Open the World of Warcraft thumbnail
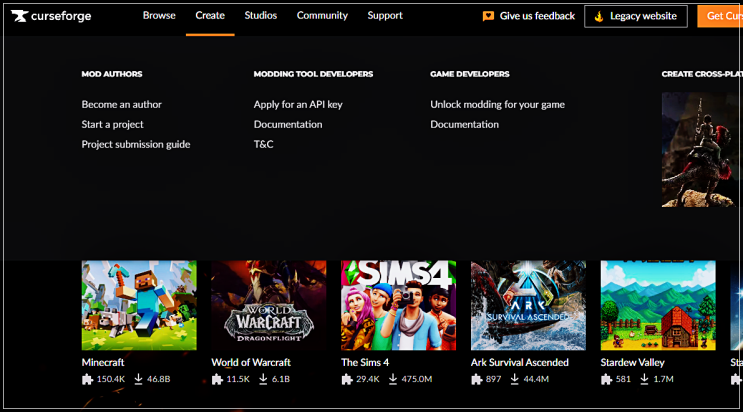 point(269,305)
